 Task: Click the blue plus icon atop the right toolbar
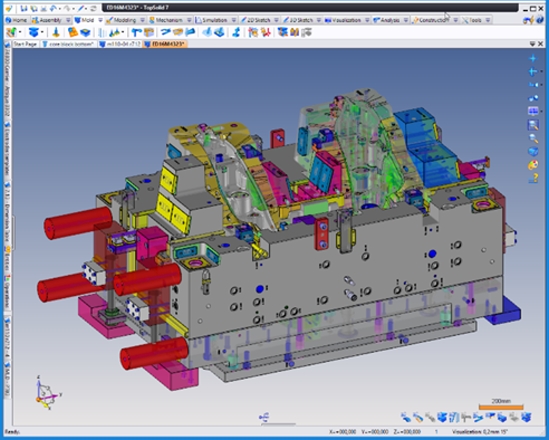(x=533, y=58)
